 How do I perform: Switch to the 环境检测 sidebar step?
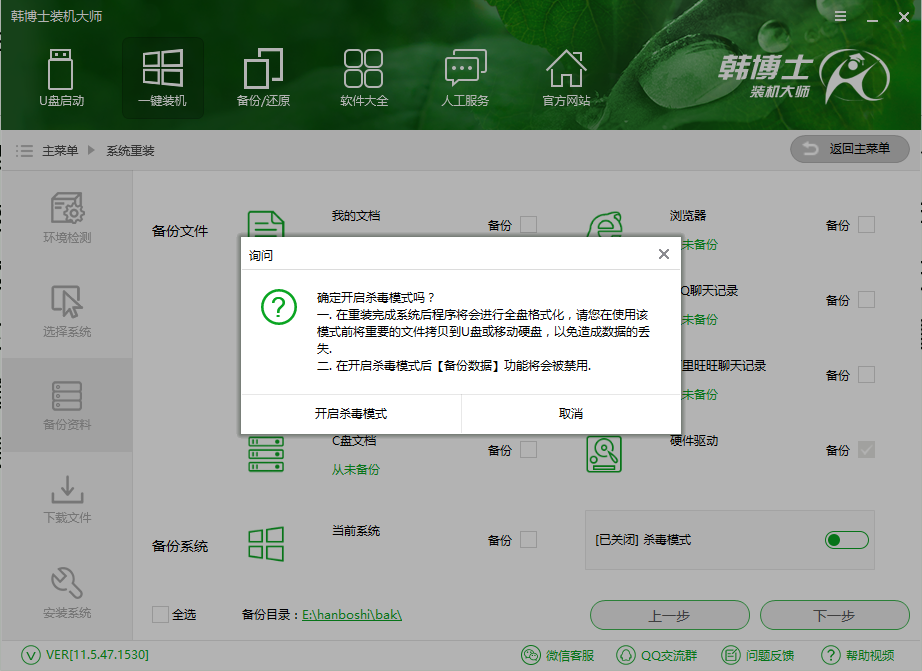pos(66,220)
